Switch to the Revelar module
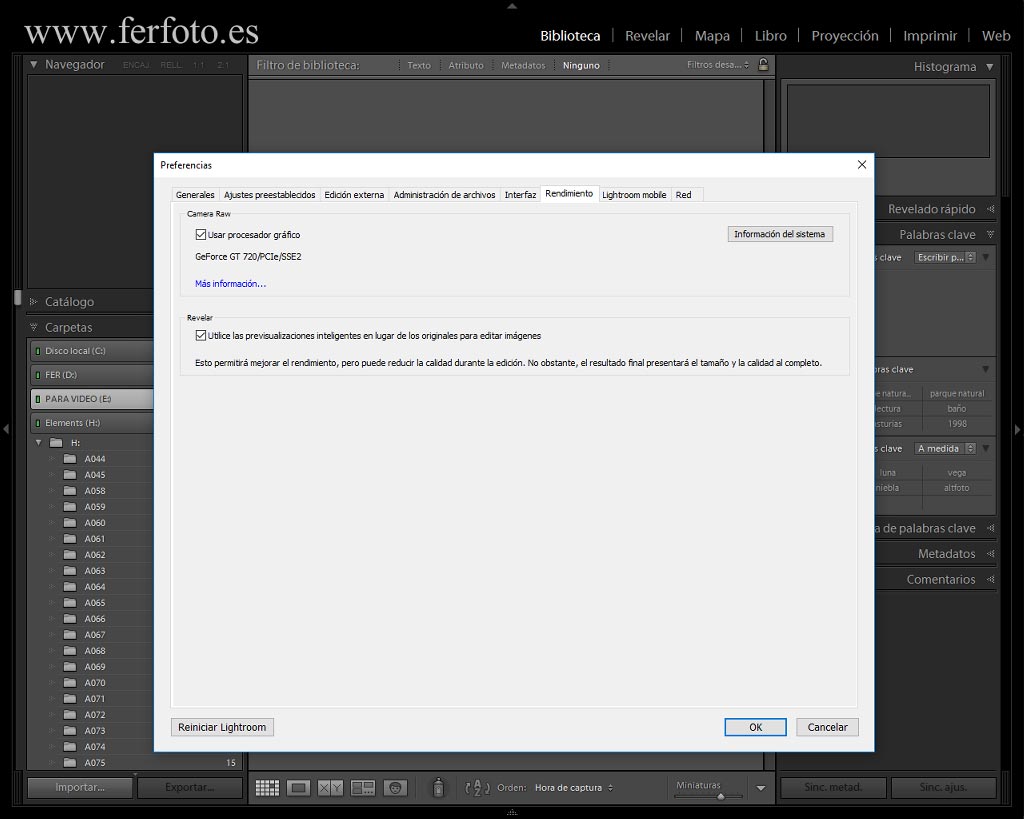The height and width of the screenshot is (819, 1024). coord(647,36)
